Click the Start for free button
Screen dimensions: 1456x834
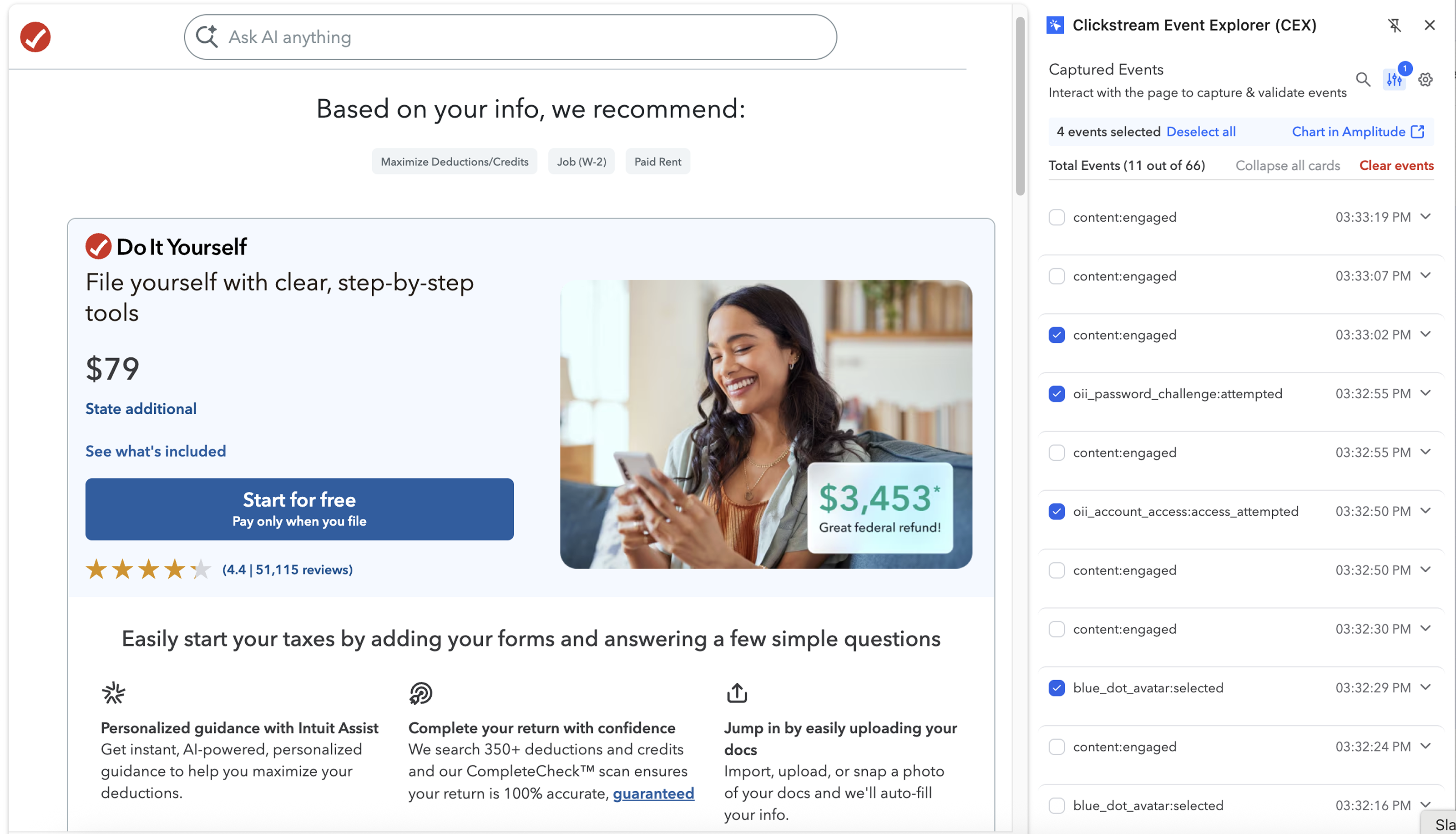coord(299,509)
